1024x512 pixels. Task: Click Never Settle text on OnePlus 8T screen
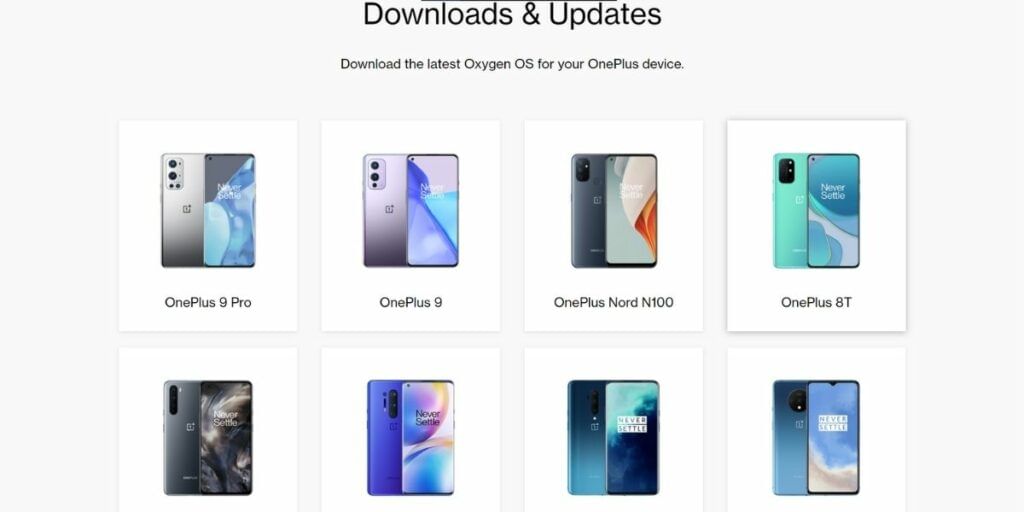coord(833,191)
